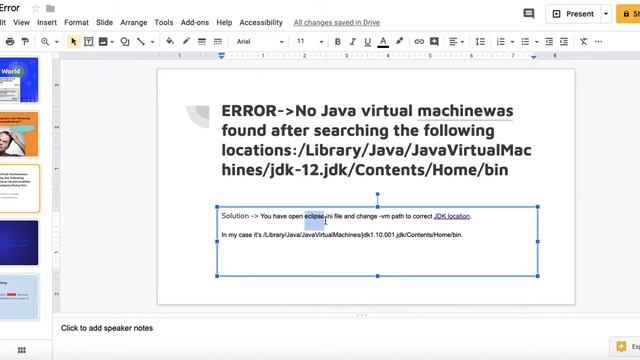
Task: Click the Border color pencil icon
Action: (186, 41)
